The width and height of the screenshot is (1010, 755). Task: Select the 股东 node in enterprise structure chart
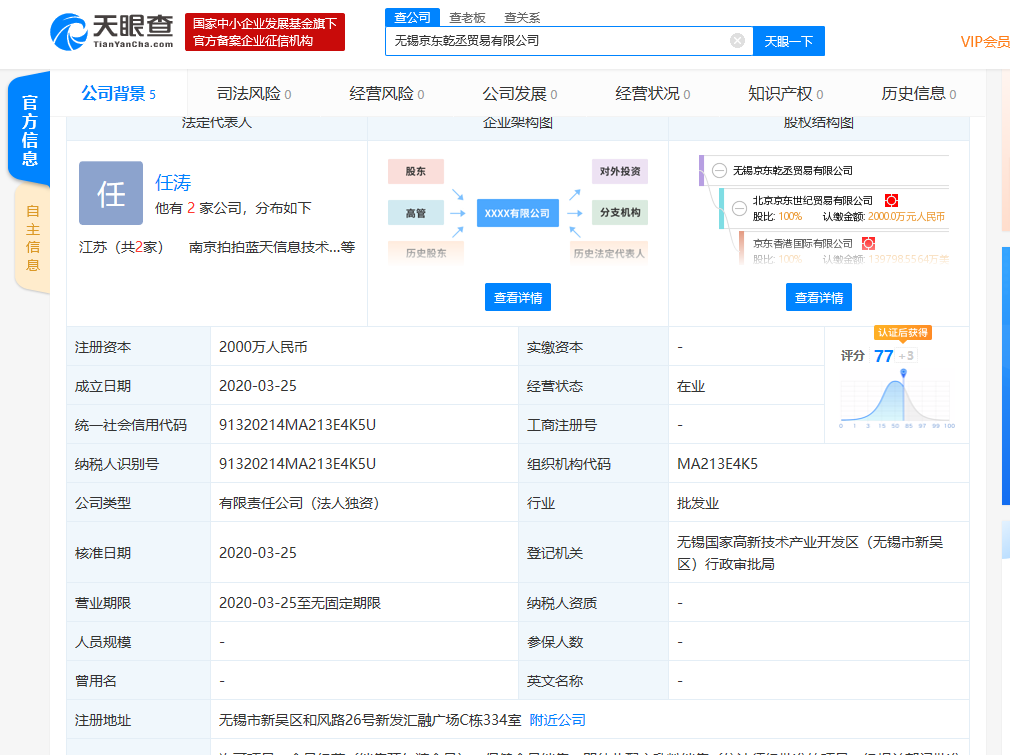click(x=415, y=171)
